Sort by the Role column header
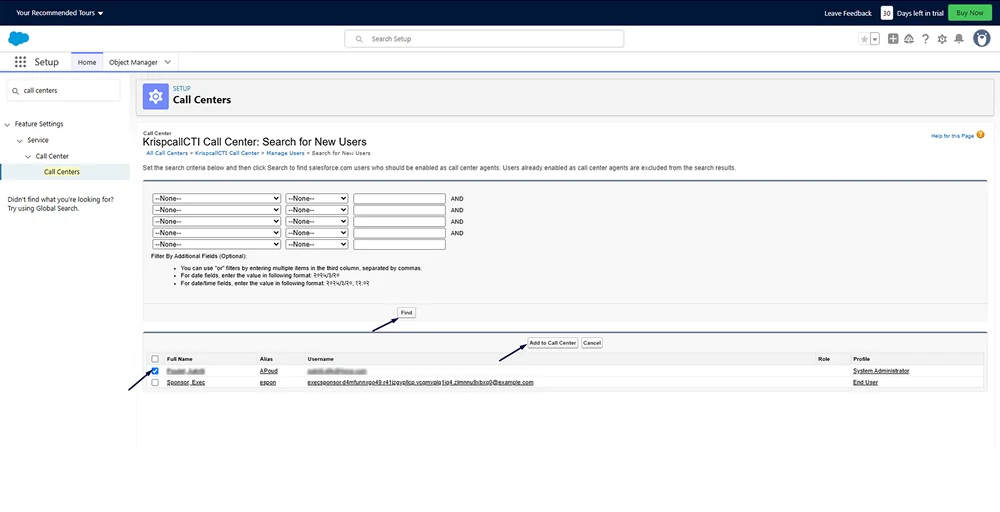1000x512 pixels. 823,359
